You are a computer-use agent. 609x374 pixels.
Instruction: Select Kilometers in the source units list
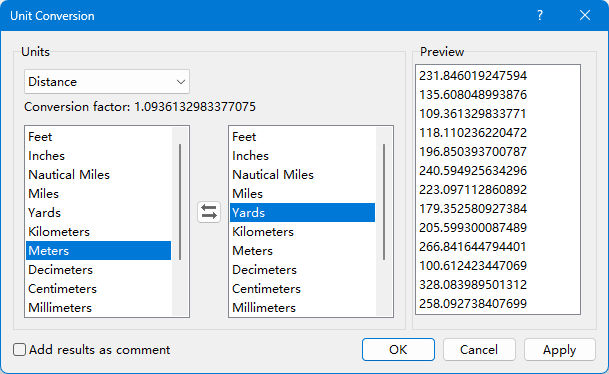click(x=99, y=232)
